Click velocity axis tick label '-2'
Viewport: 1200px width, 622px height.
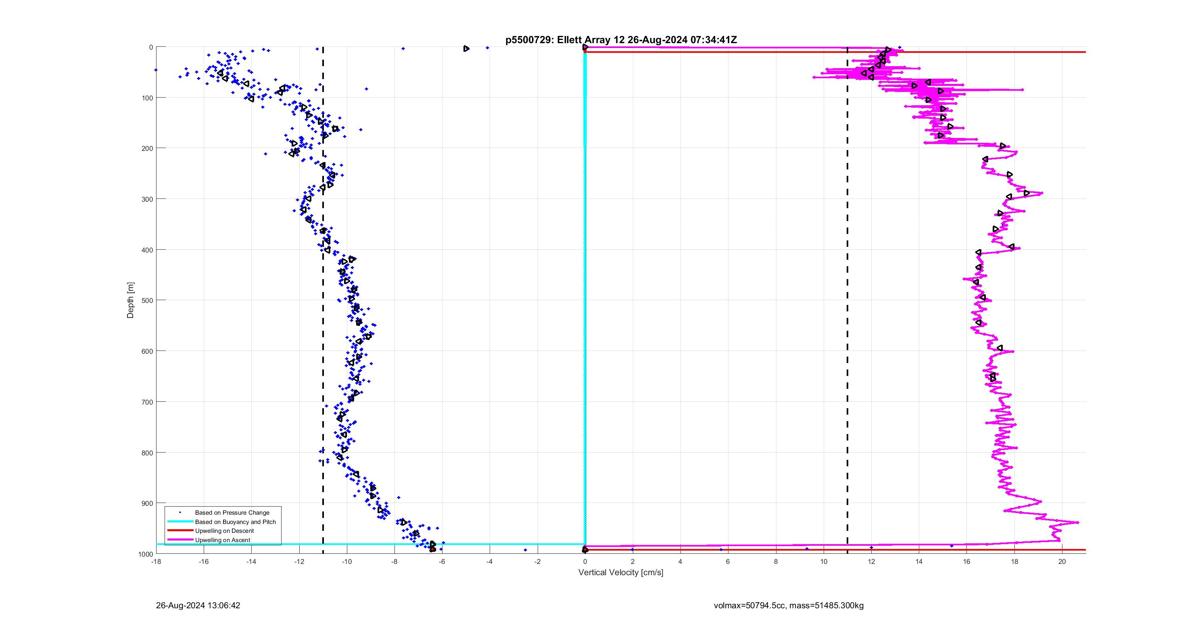(537, 562)
